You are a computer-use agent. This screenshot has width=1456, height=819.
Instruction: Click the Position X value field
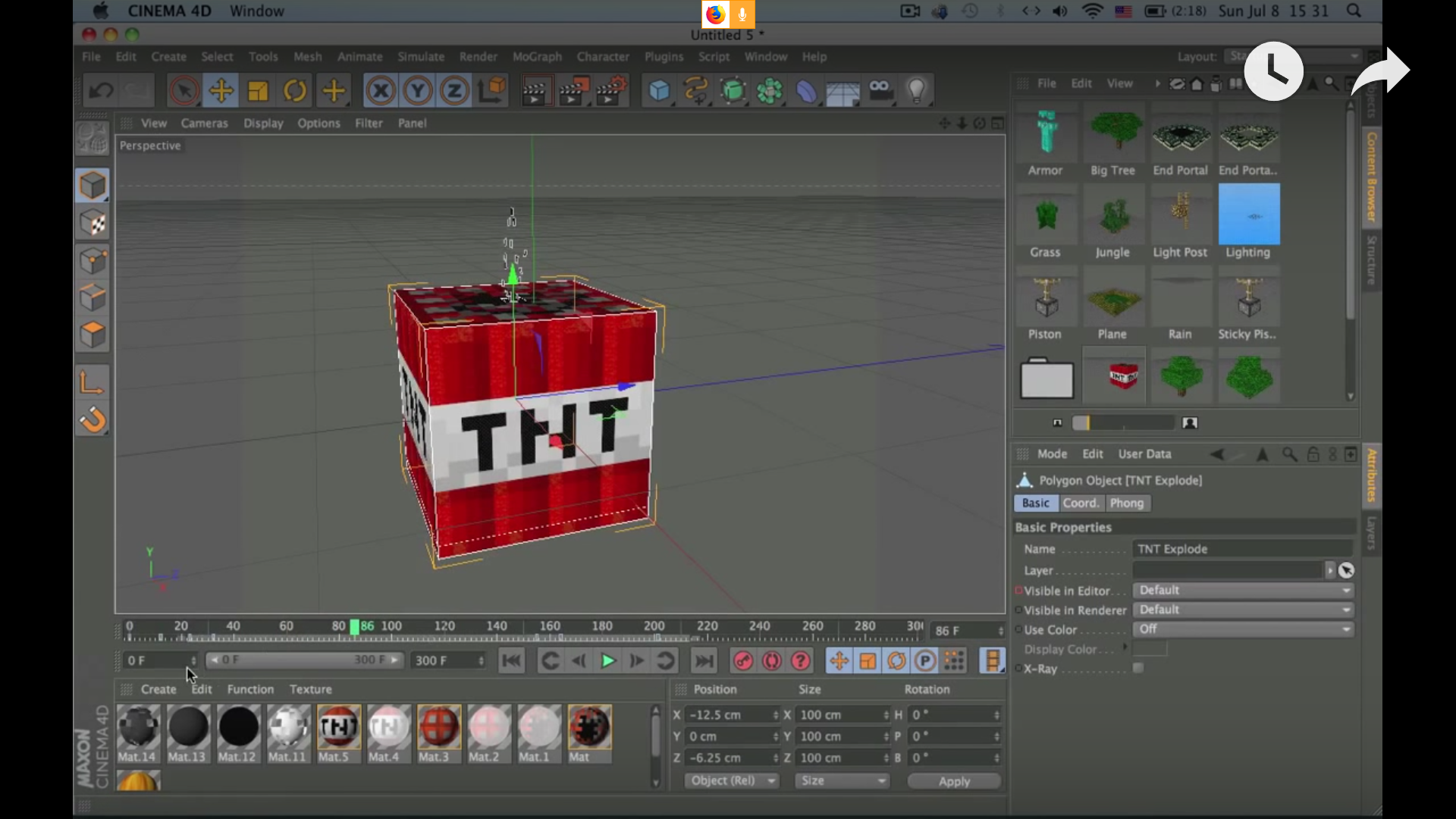click(x=732, y=715)
